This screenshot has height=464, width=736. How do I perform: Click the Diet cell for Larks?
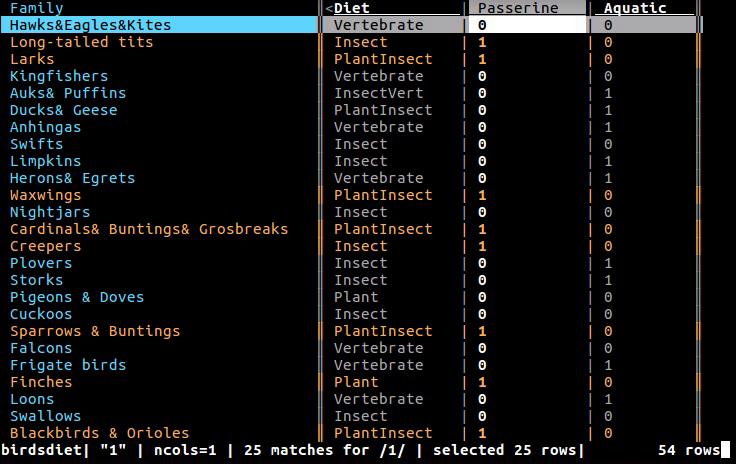click(383, 59)
